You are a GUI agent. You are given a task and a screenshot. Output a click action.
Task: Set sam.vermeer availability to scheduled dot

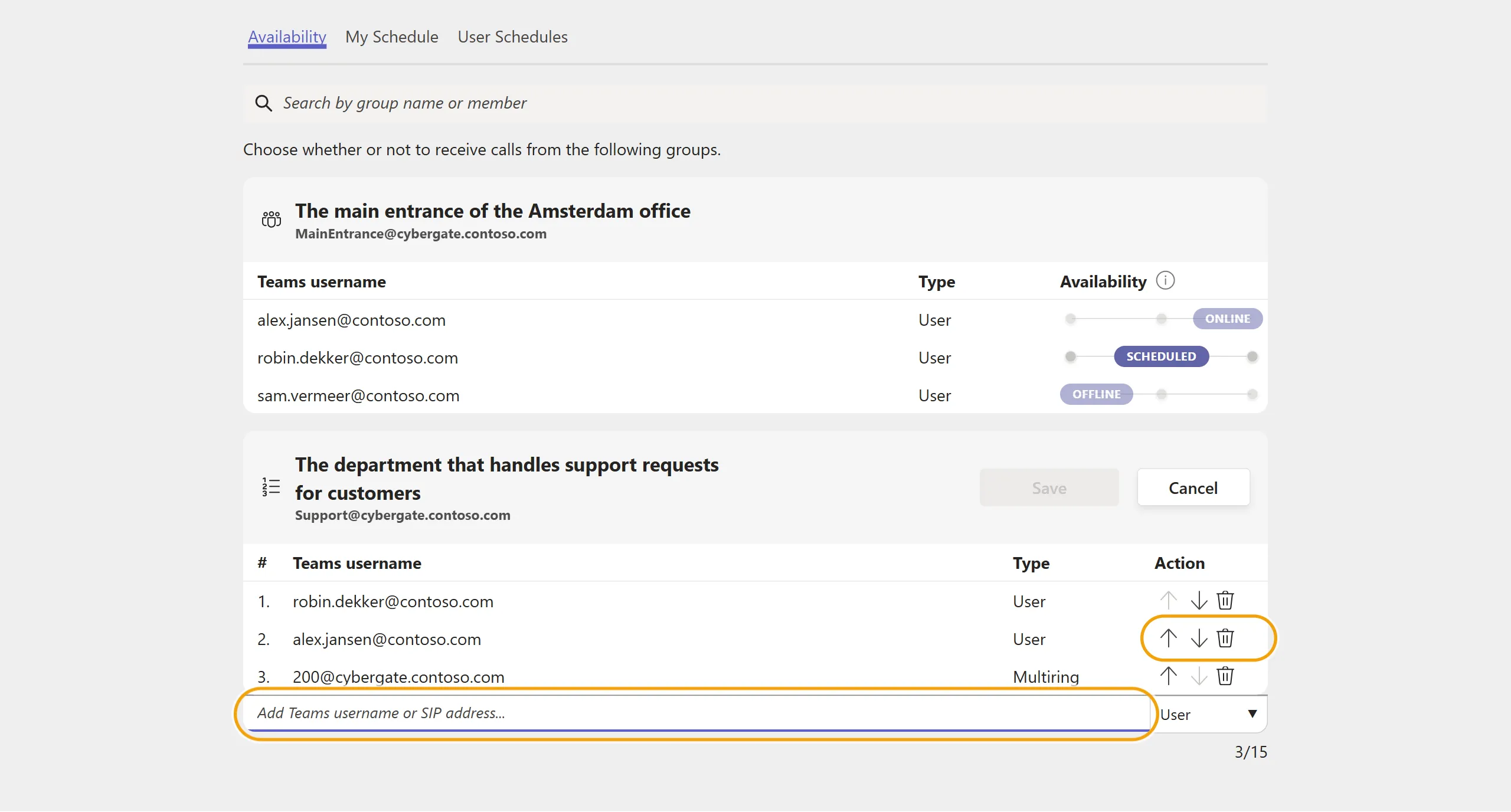1162,394
